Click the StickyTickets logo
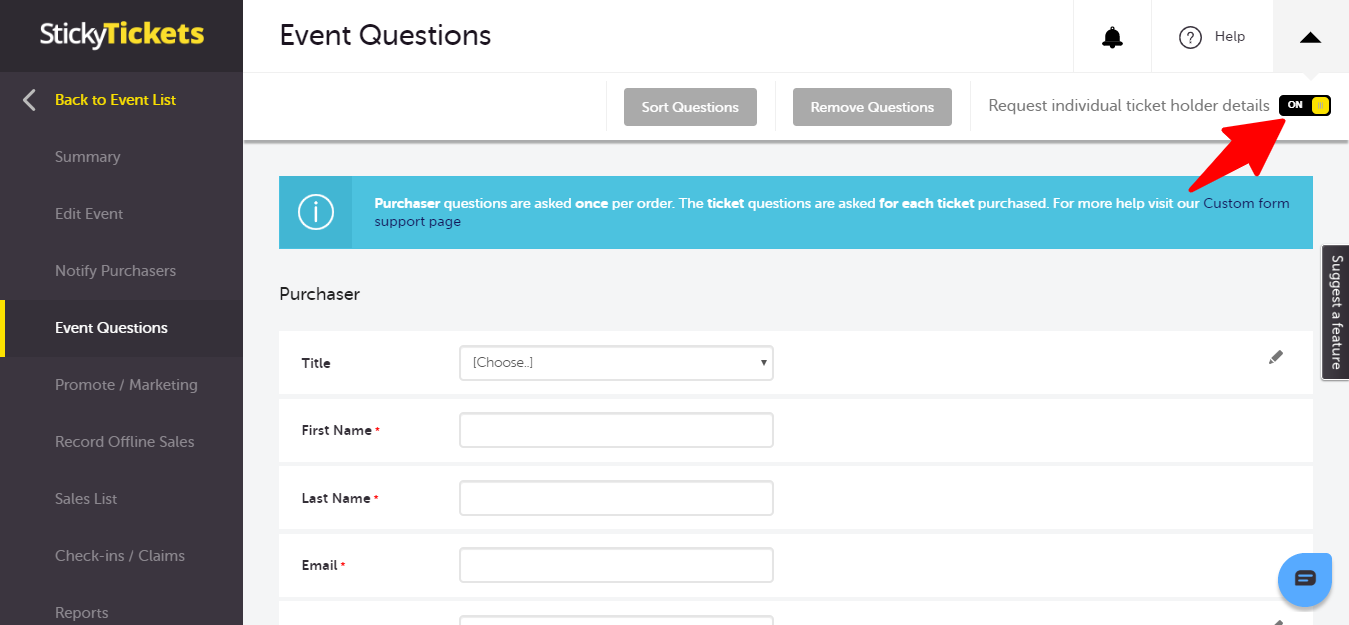This screenshot has height=625, width=1349. [x=120, y=34]
